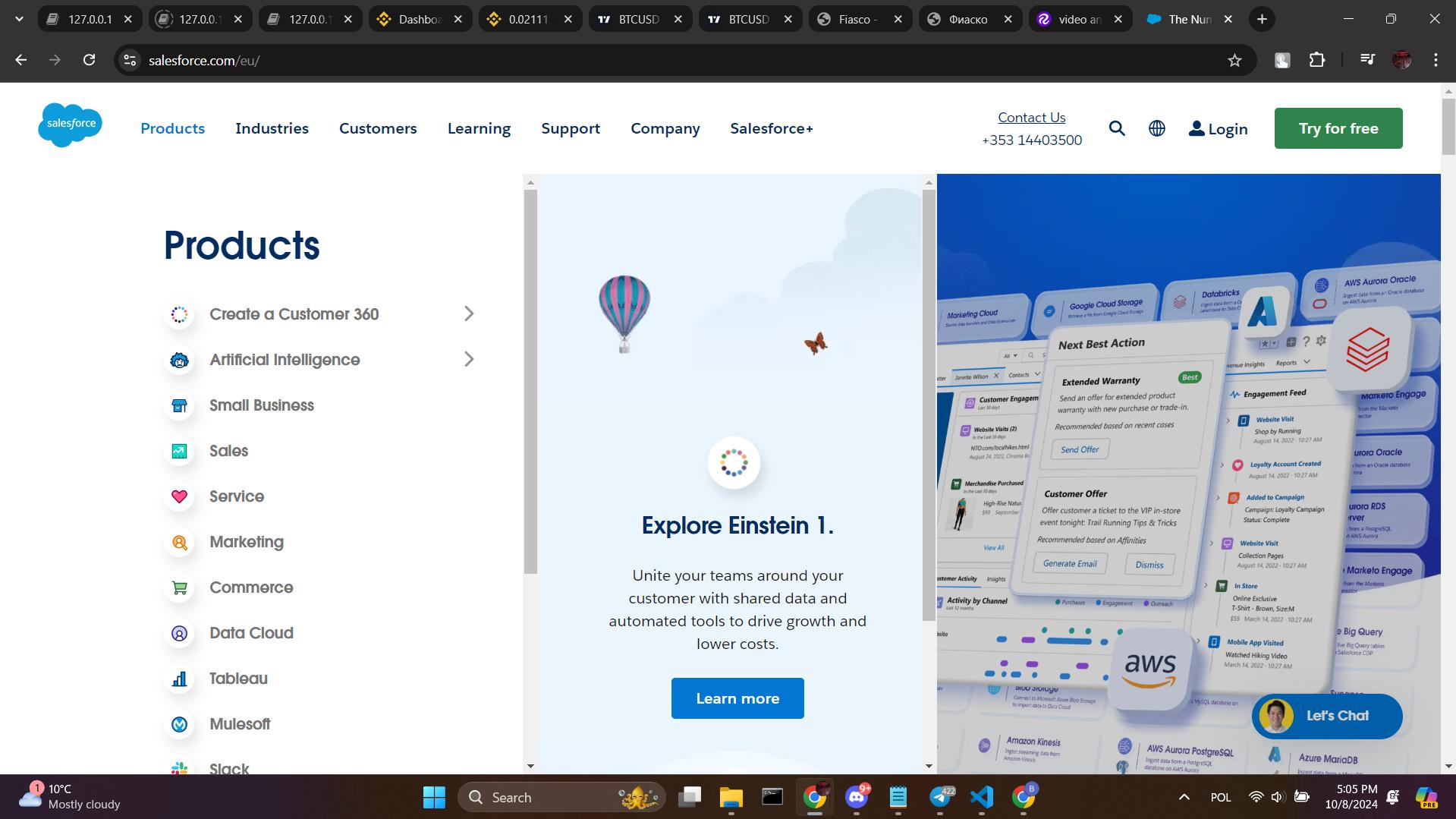Follow the Contact Us link
Viewport: 1456px width, 819px height.
point(1031,117)
